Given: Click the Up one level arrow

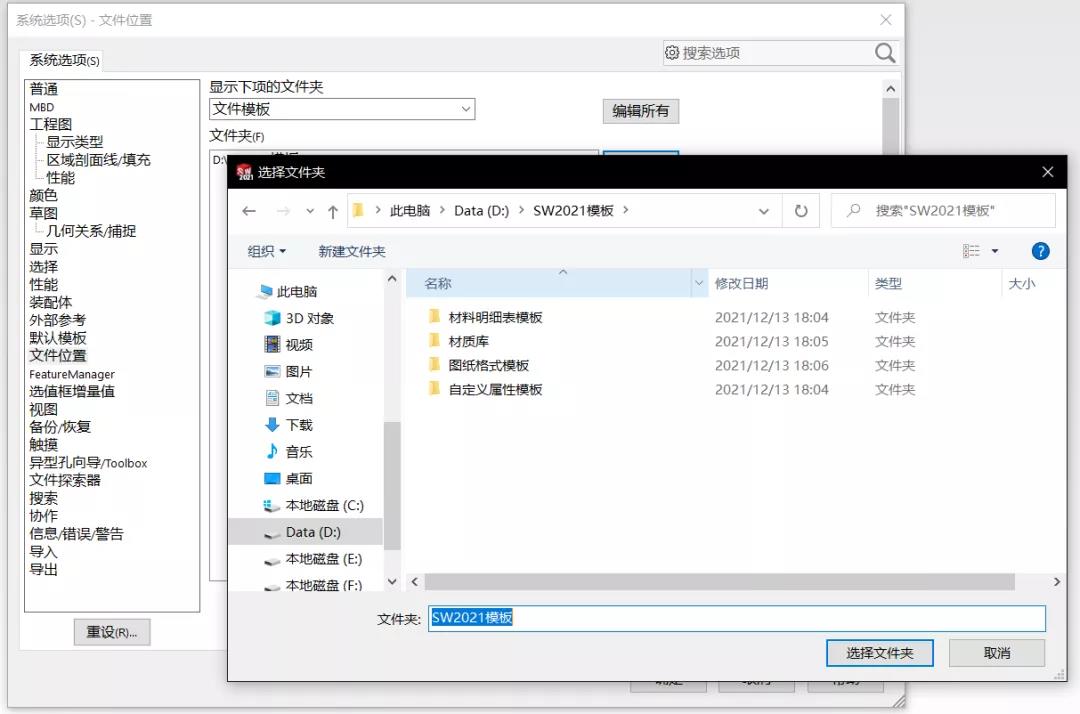Looking at the screenshot, I should tap(333, 211).
